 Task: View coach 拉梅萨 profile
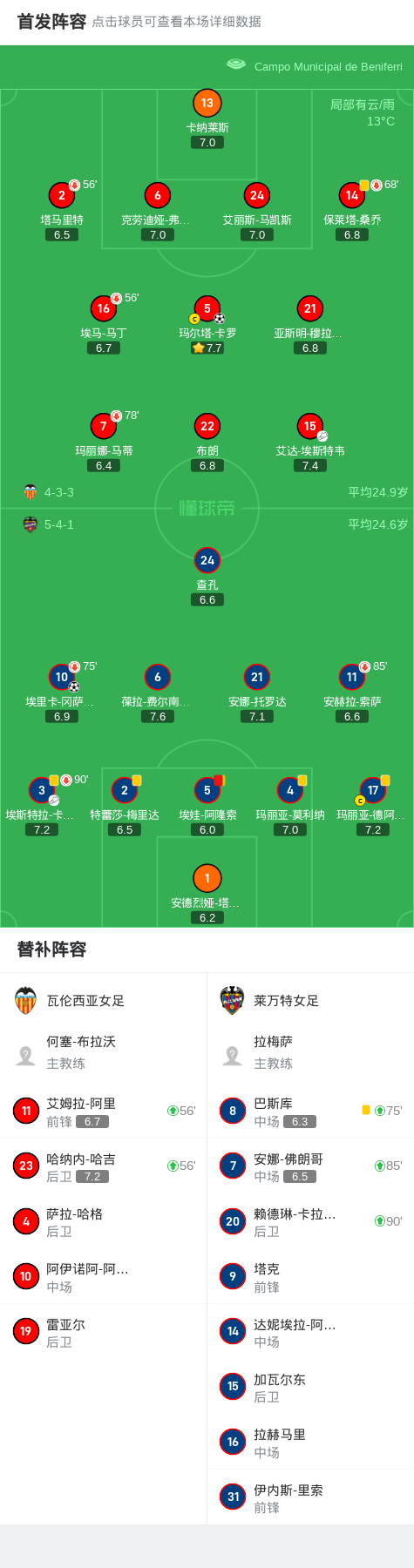pyautogui.click(x=310, y=1052)
